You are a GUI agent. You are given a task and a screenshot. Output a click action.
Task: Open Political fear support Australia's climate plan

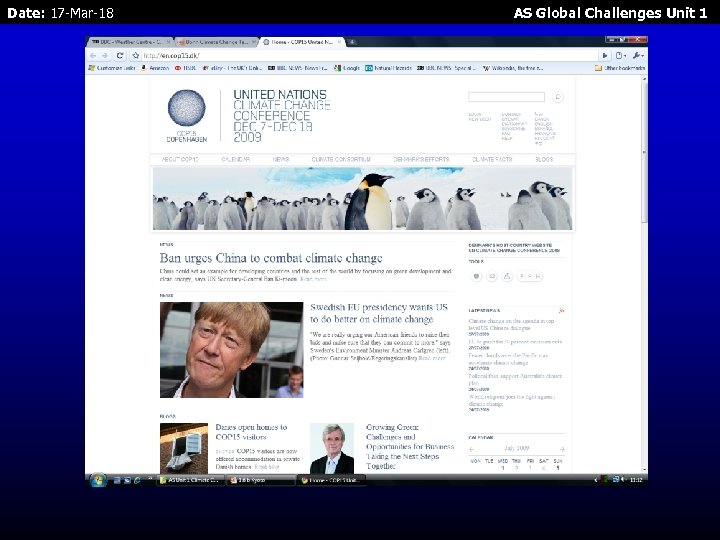click(515, 379)
